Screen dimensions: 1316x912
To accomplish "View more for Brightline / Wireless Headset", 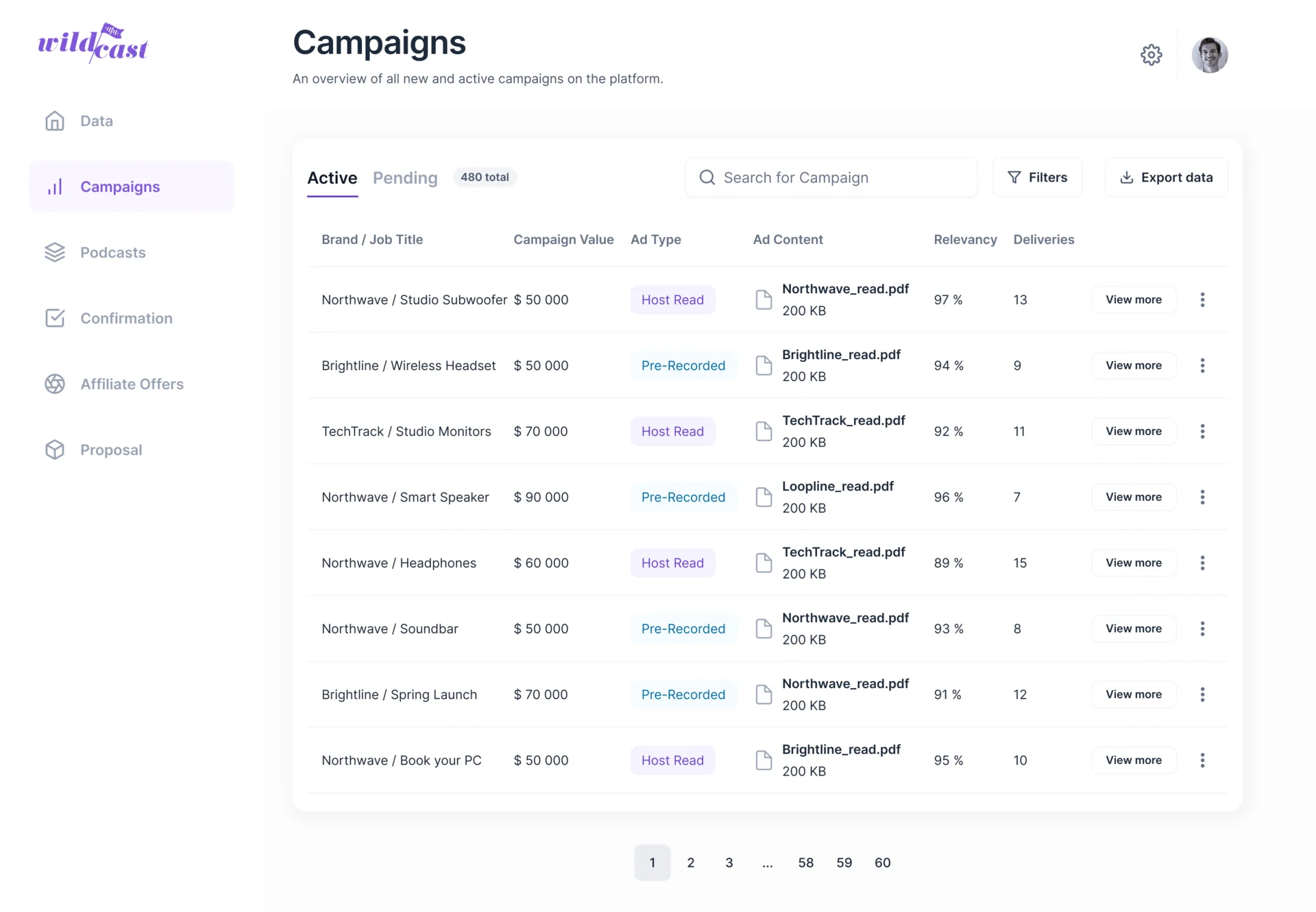I will pos(1134,365).
